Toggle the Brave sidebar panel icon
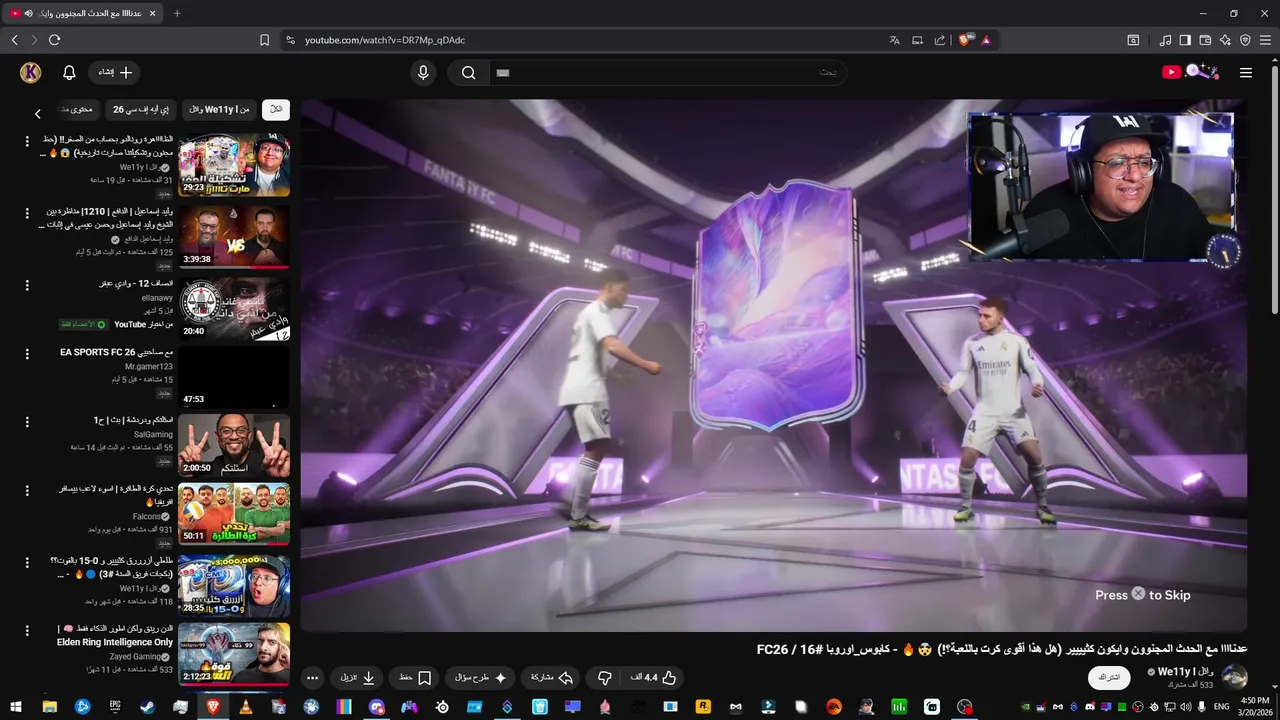Image resolution: width=1280 pixels, height=720 pixels. click(x=1185, y=40)
